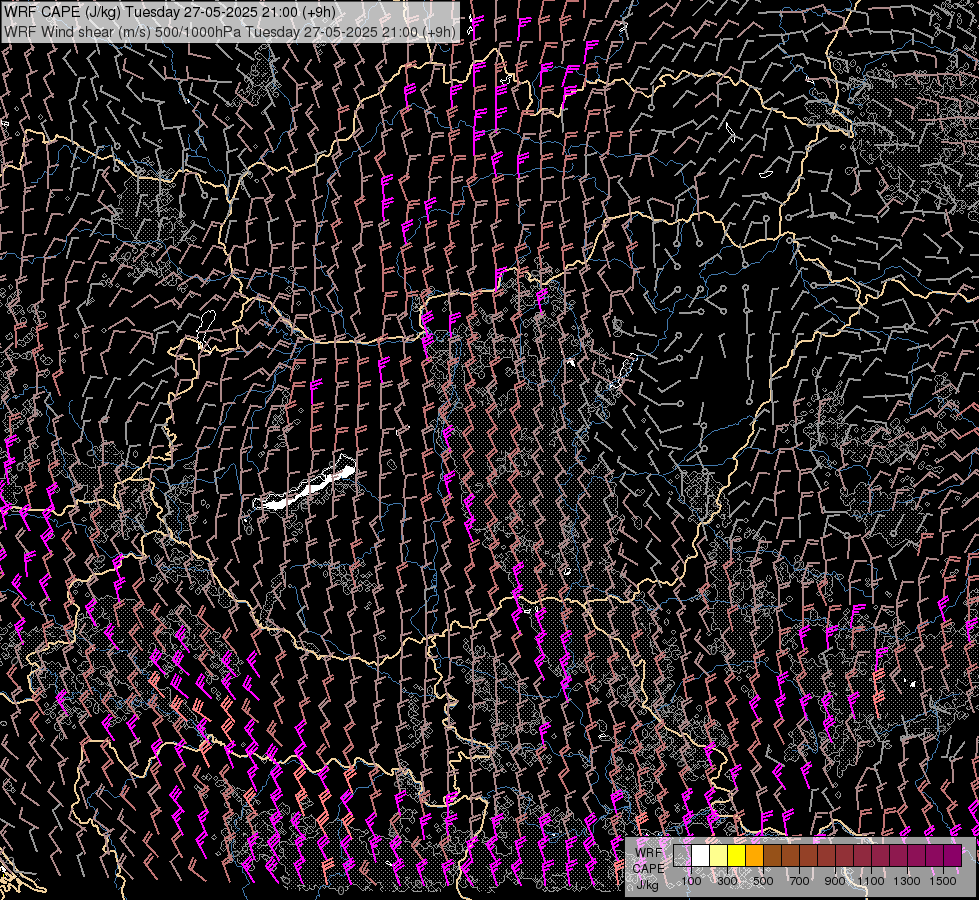Click the 1300 legend value
Screen dimensions: 979x900
point(907,881)
